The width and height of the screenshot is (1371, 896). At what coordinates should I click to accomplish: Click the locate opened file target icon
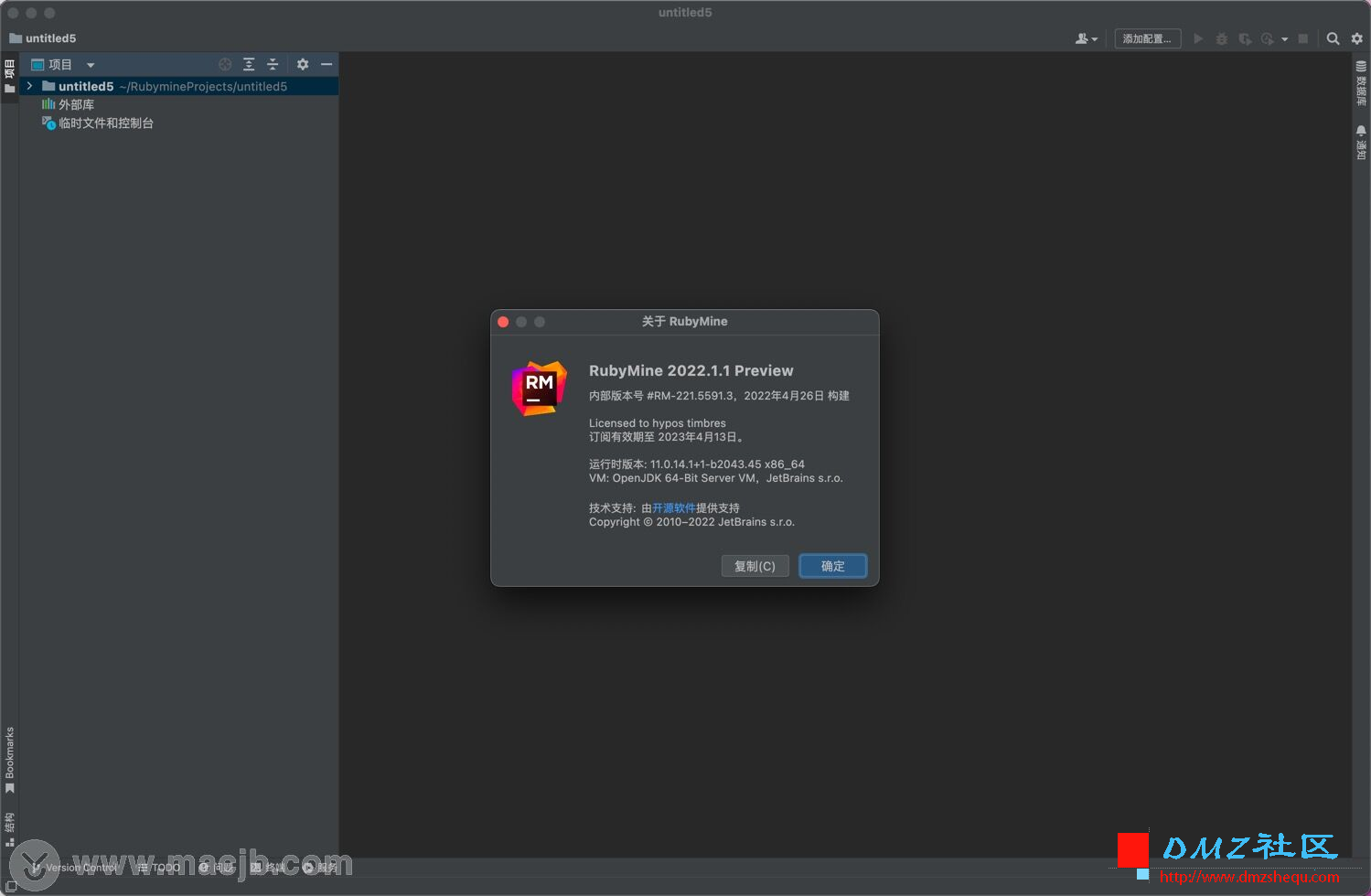[225, 64]
